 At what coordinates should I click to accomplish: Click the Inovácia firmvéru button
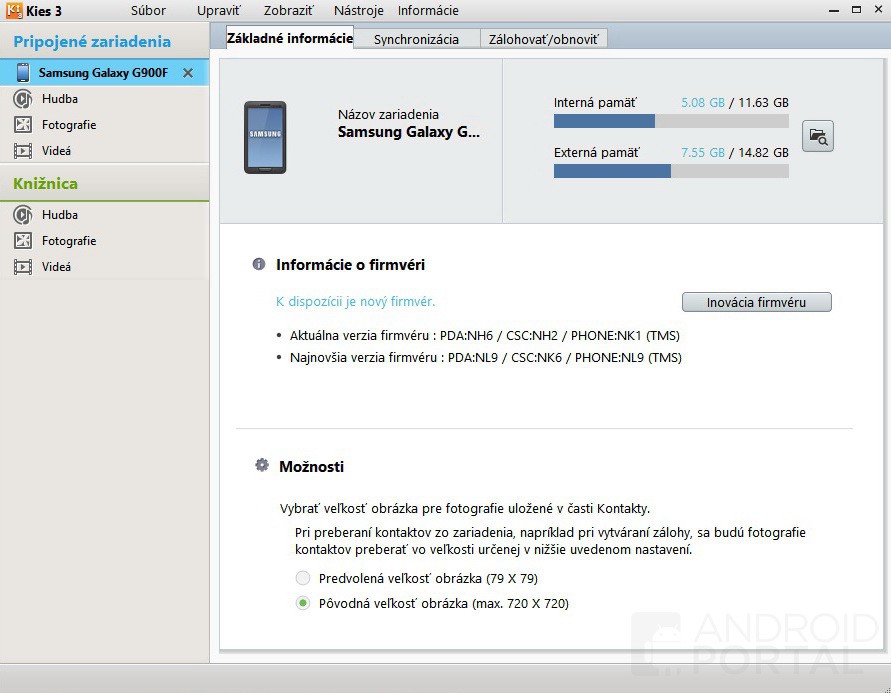click(x=756, y=302)
